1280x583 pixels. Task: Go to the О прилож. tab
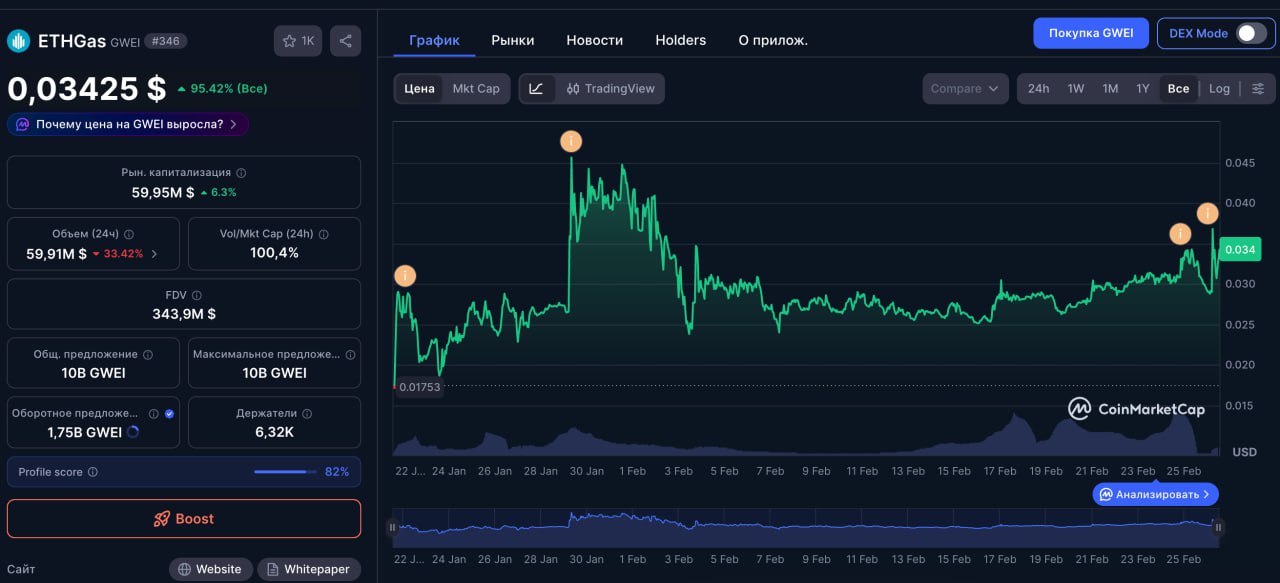pos(773,40)
